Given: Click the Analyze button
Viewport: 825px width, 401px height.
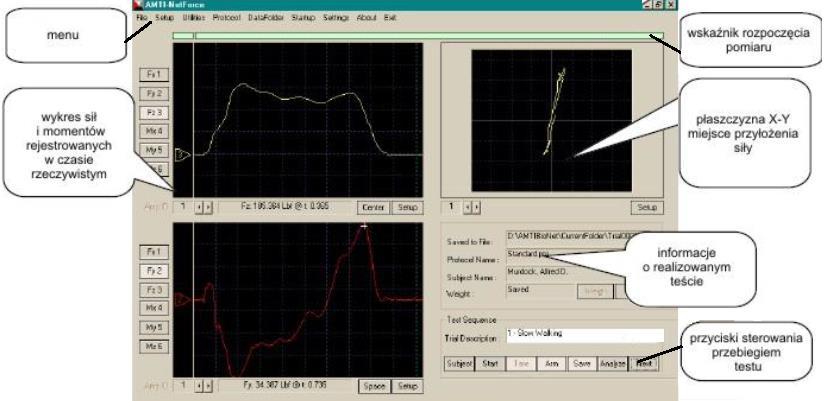Looking at the screenshot, I should [x=612, y=363].
